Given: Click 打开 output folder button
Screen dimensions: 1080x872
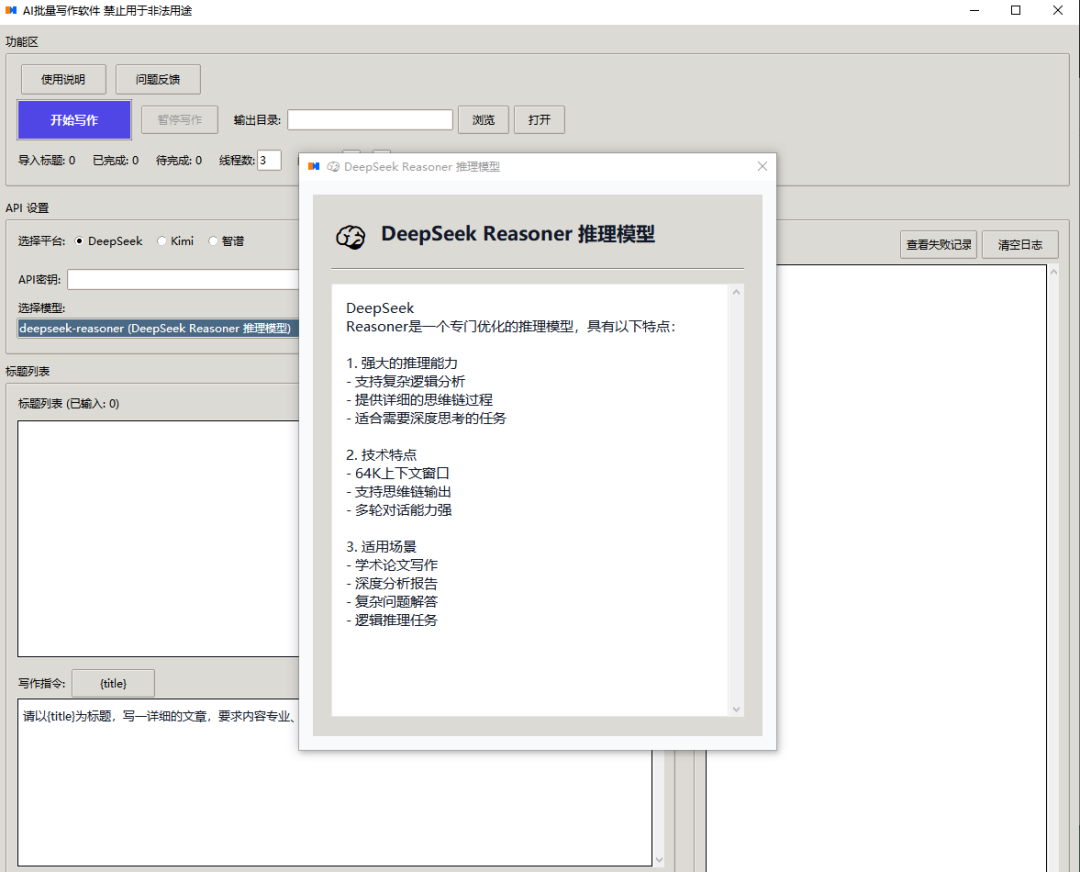Looking at the screenshot, I should click(539, 120).
